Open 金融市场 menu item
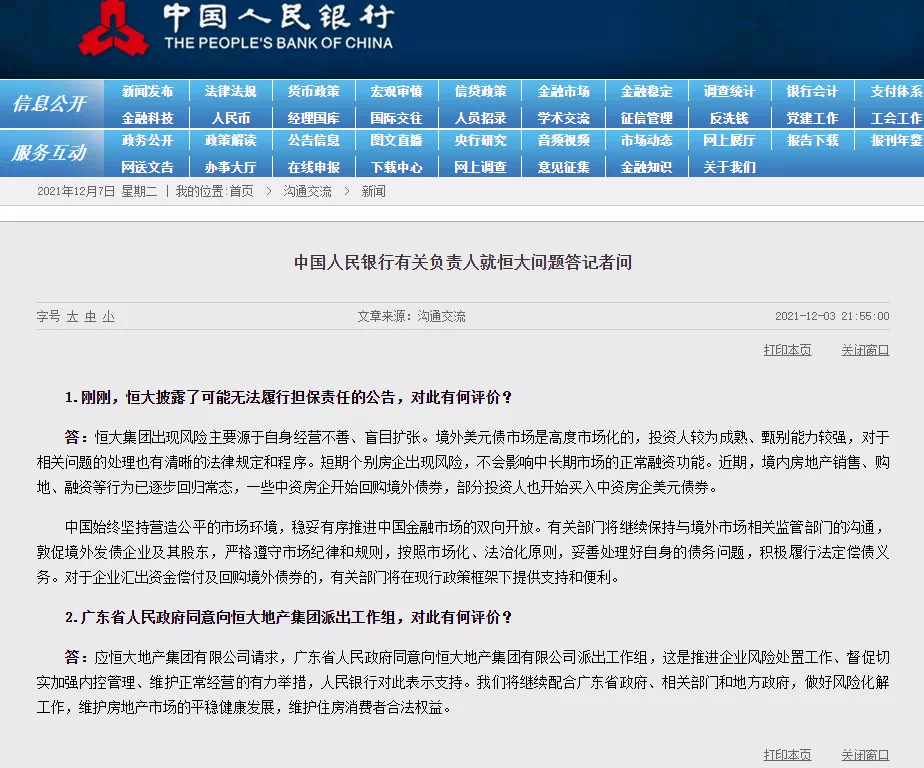The height and width of the screenshot is (768, 924). pos(563,91)
